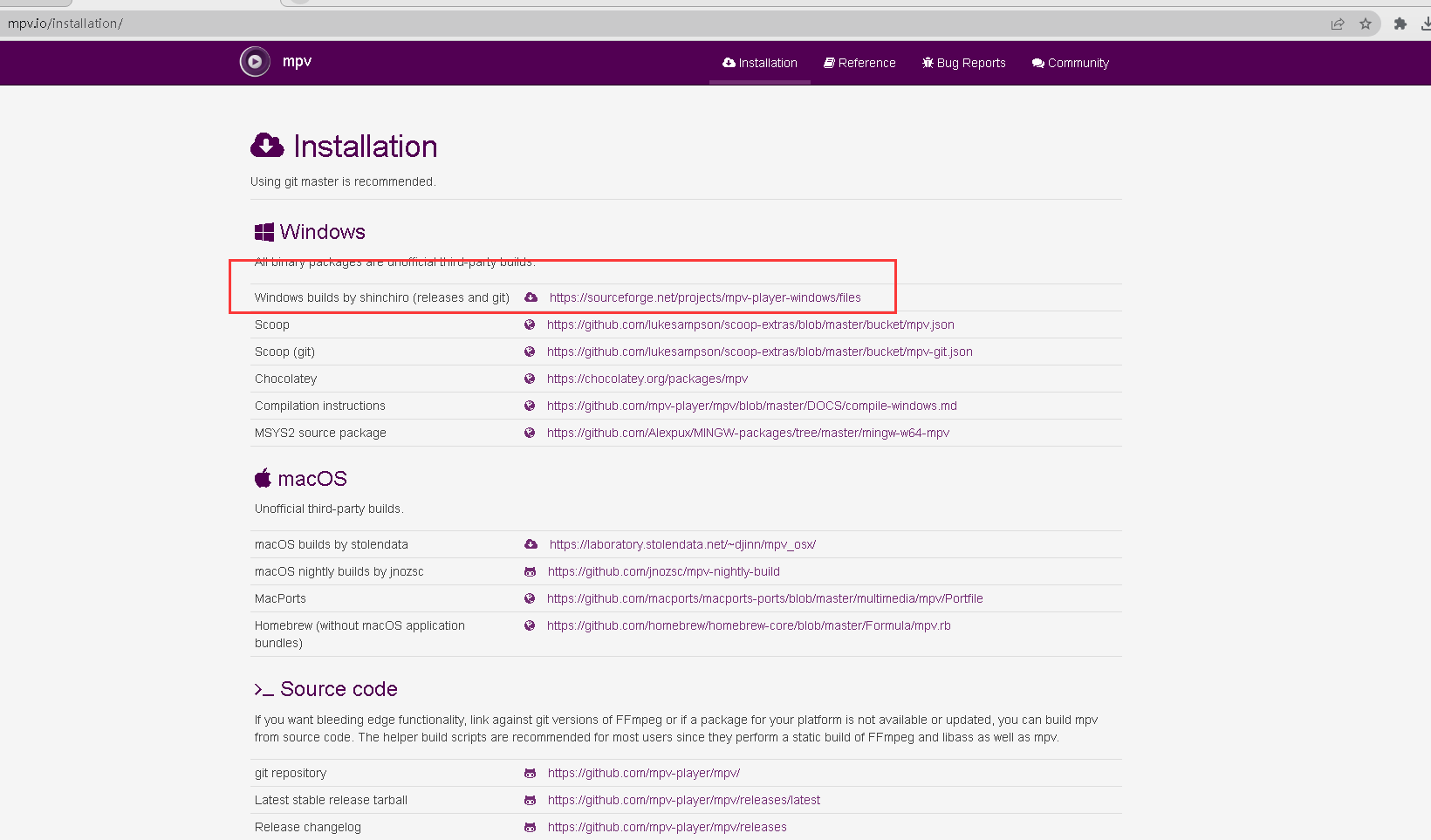Click globe icon in MacPorts row
The image size is (1431, 840).
coord(530,598)
